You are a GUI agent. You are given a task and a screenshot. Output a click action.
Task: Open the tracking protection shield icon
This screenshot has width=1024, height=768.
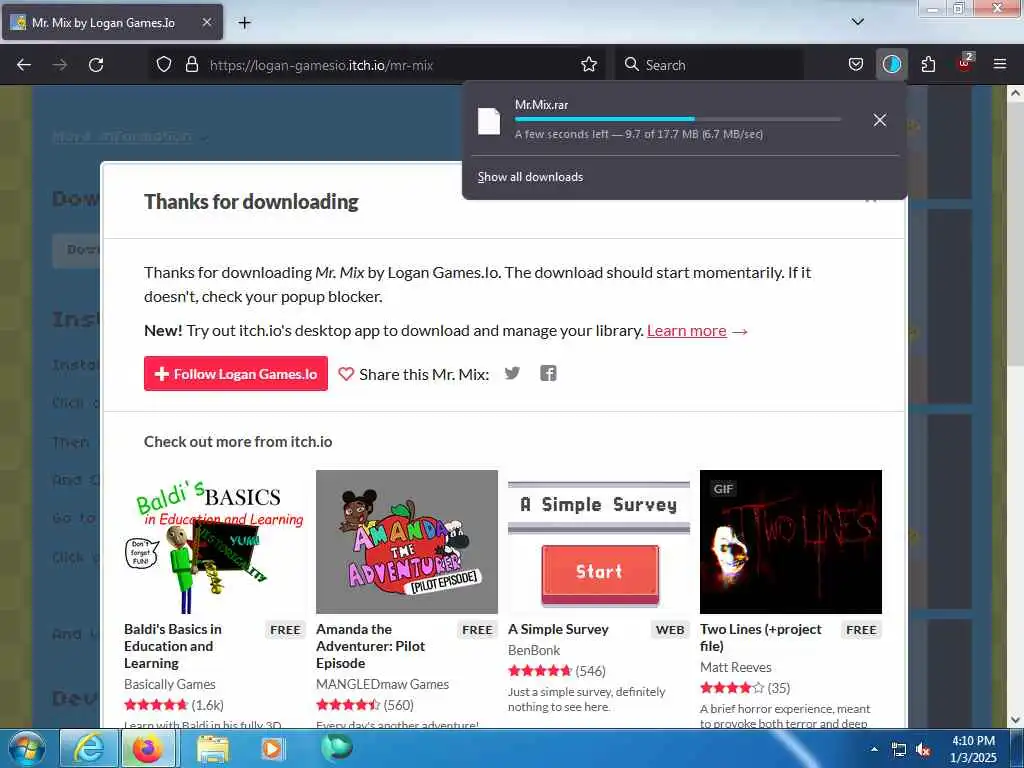(164, 65)
